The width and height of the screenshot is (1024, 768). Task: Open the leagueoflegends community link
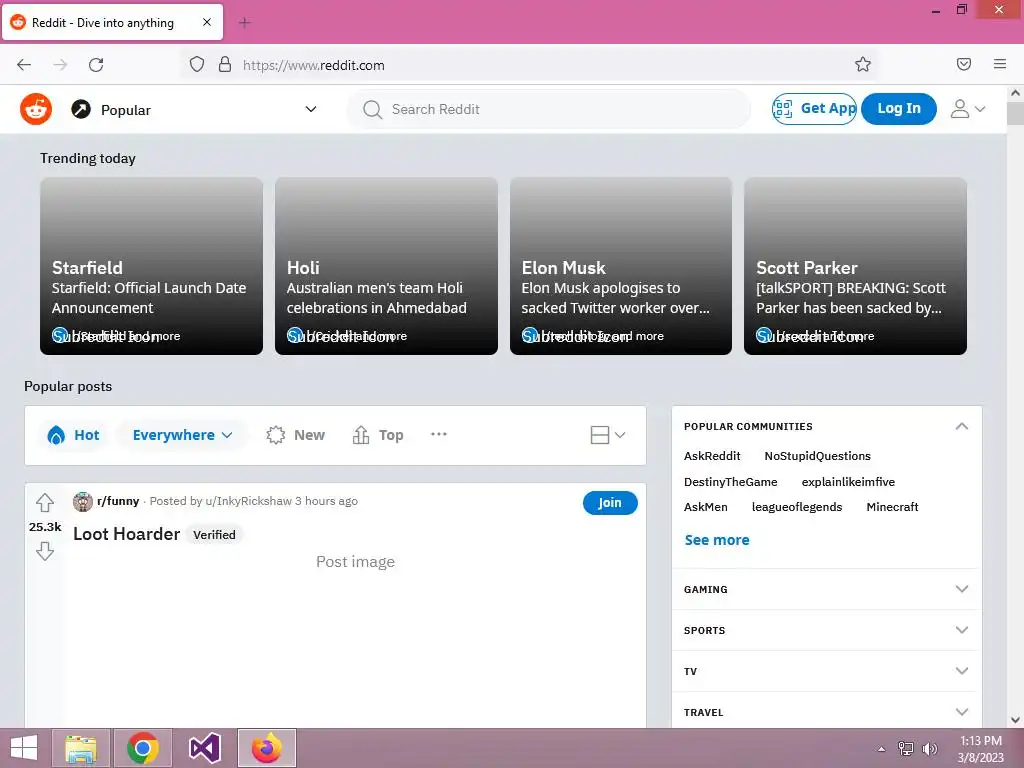click(797, 507)
